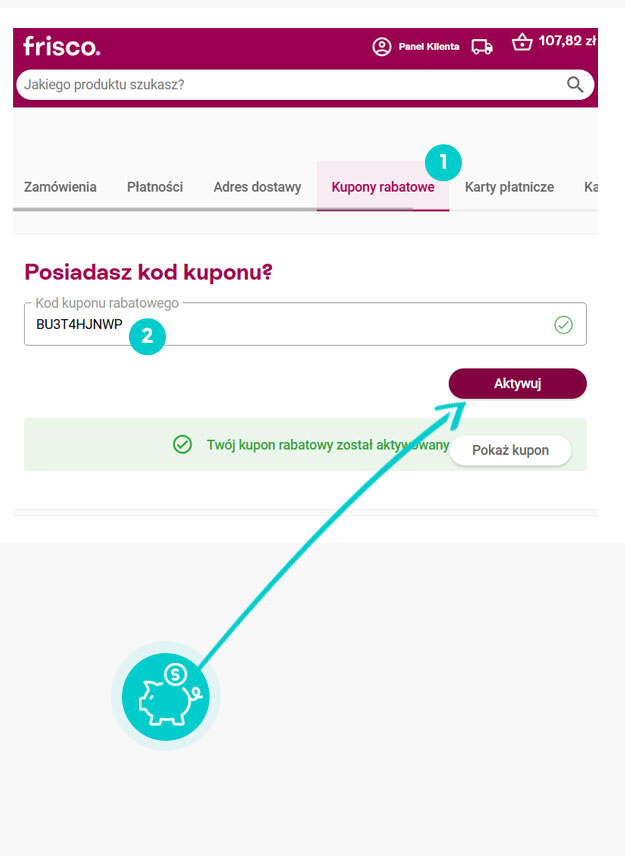Select the Kupony rabatowe tab

click(383, 187)
